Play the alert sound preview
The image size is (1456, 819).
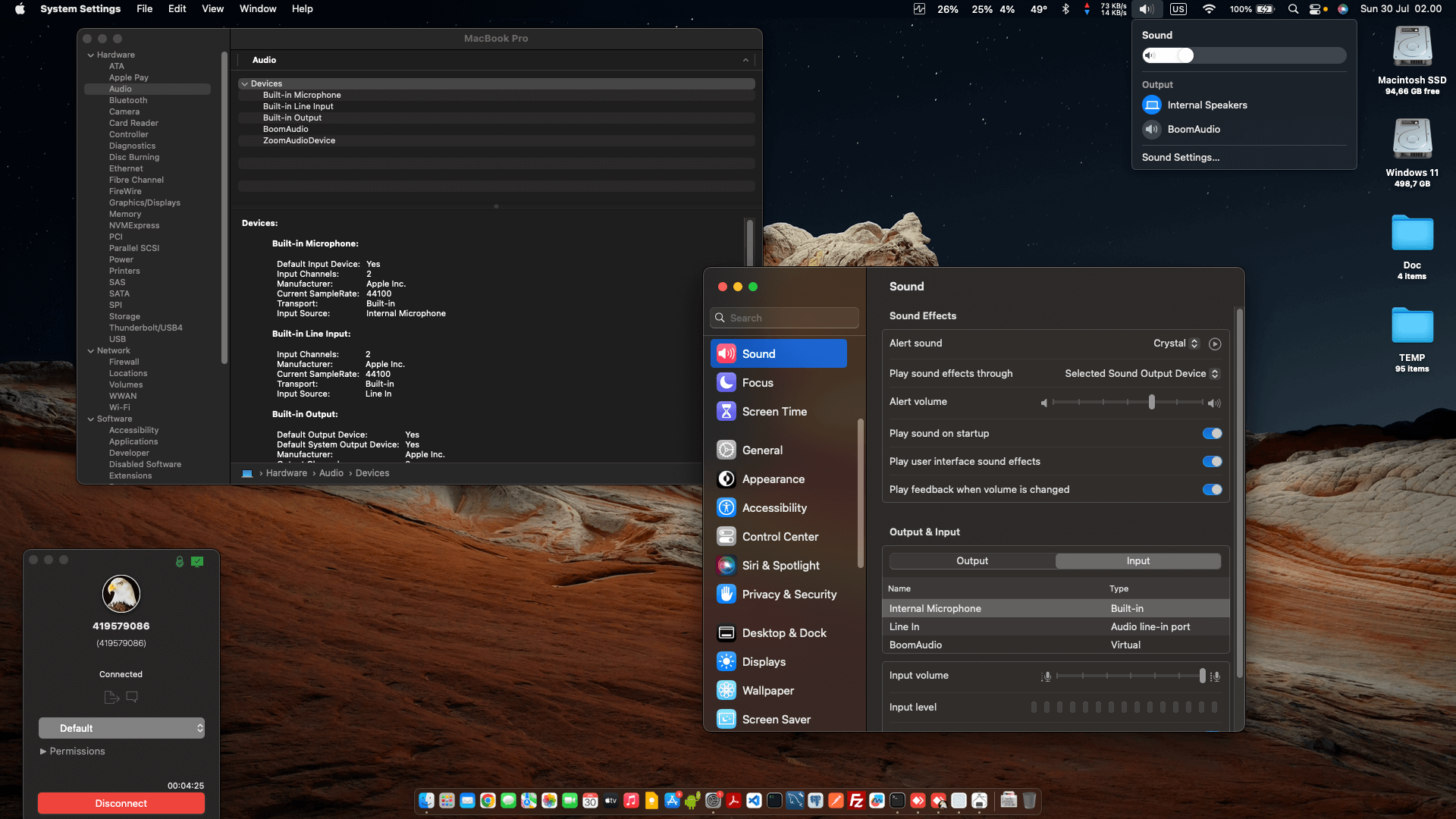point(1215,344)
